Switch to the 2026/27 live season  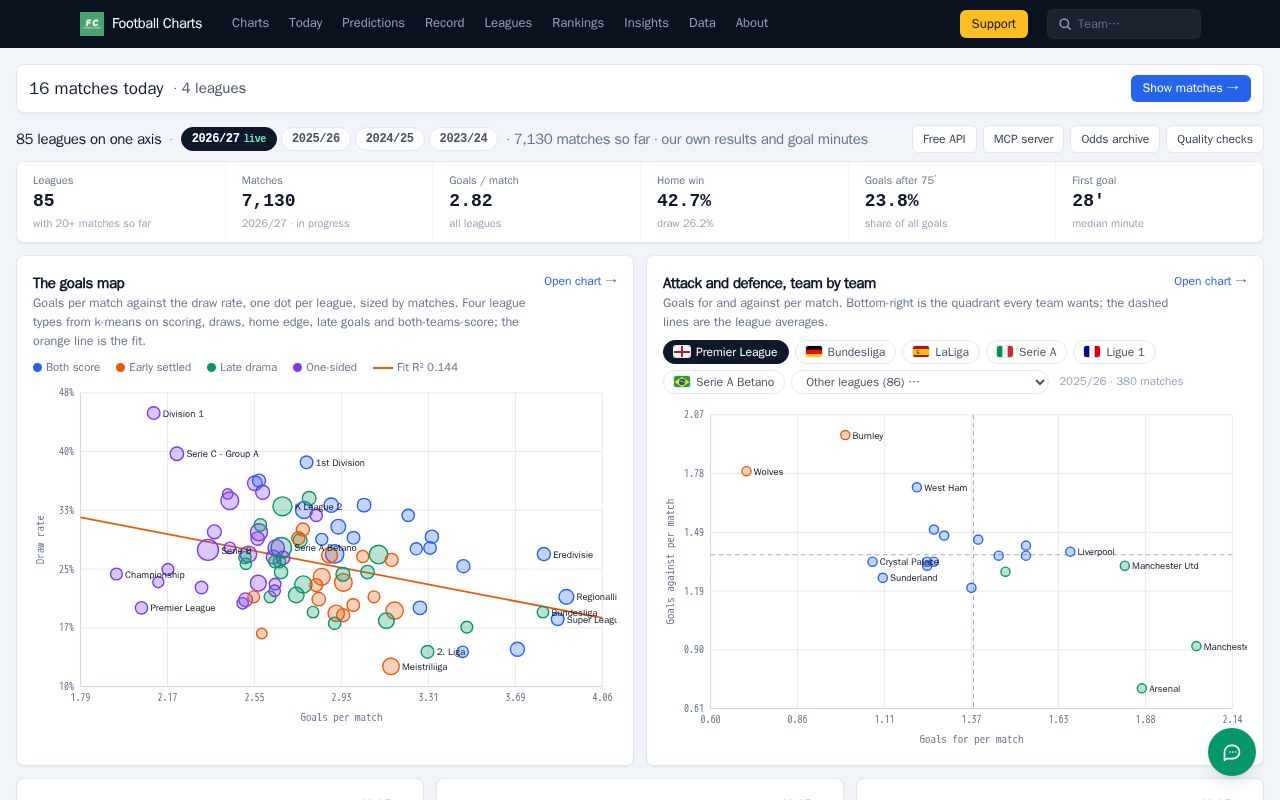pos(229,139)
